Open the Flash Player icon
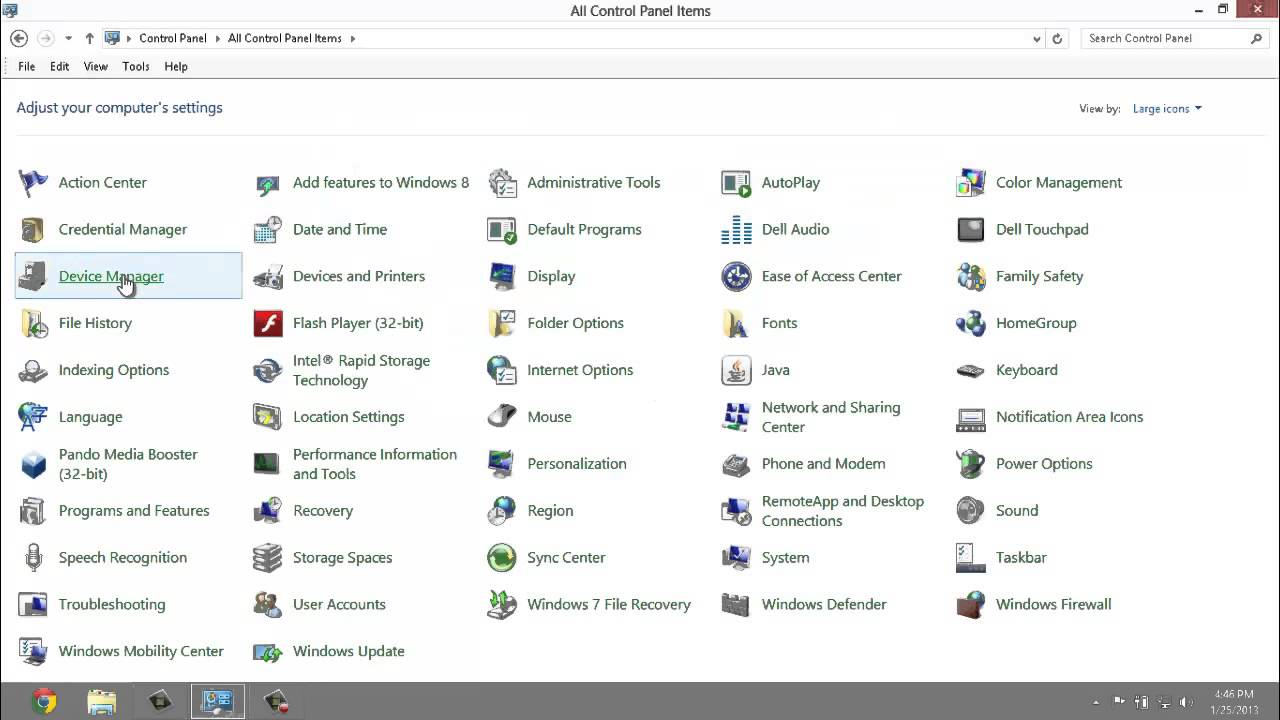The height and width of the screenshot is (720, 1280). pos(267,323)
